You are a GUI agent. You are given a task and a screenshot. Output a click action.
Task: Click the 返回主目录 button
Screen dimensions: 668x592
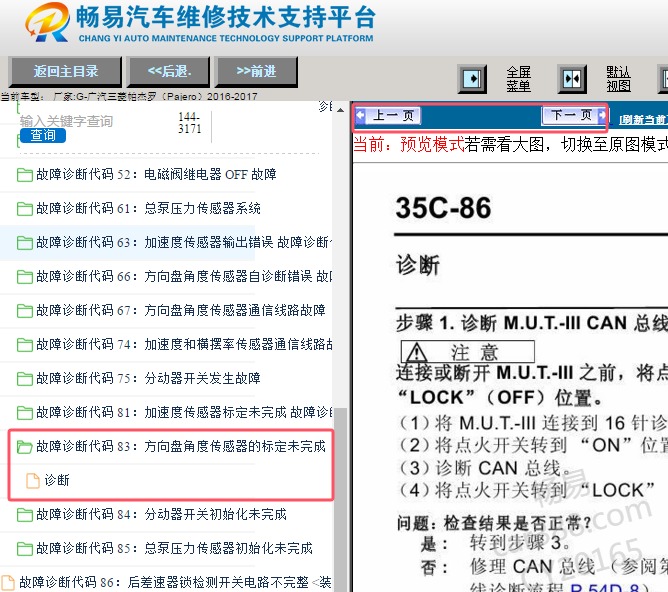coord(66,71)
